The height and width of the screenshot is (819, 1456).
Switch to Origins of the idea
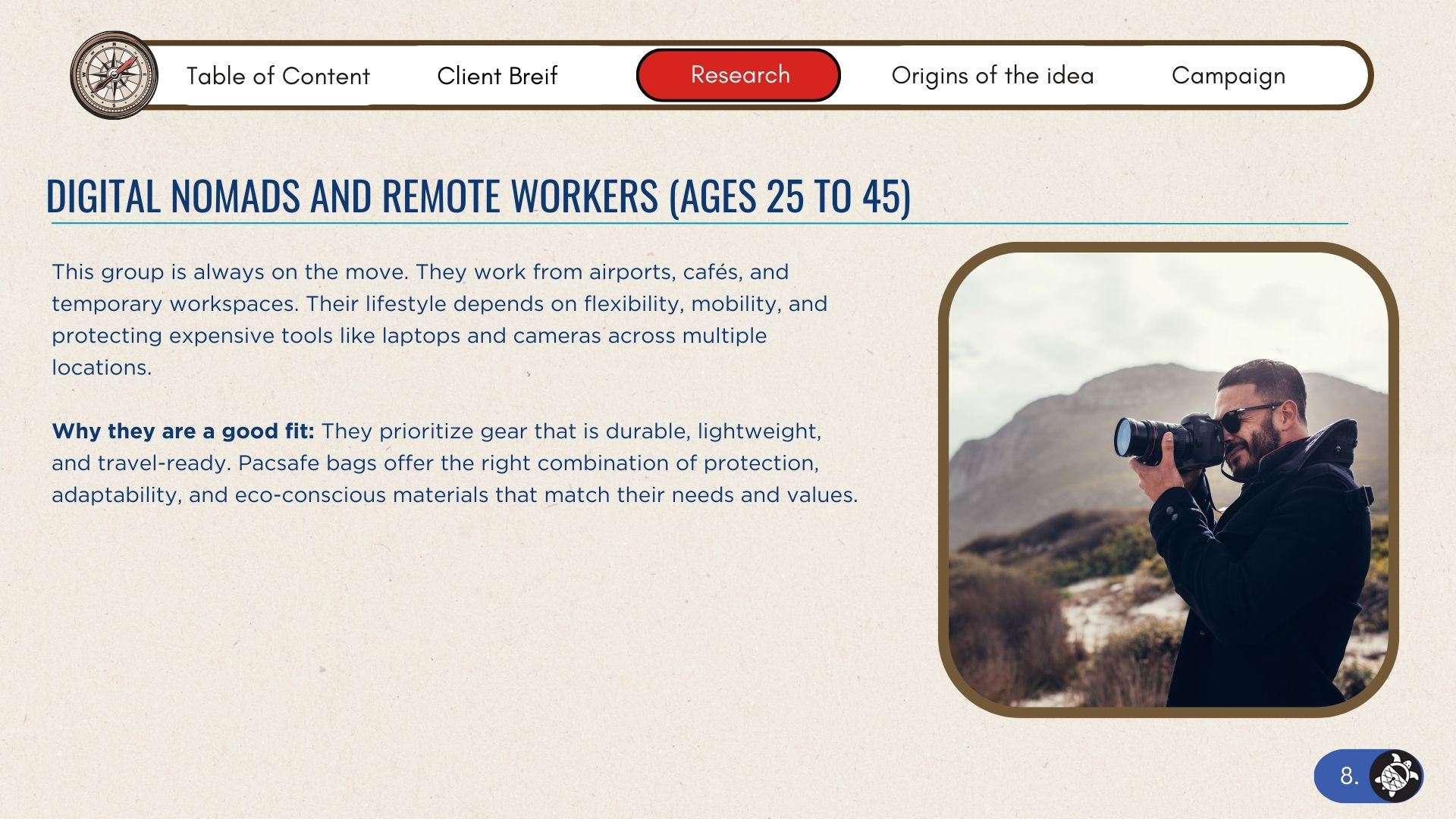[992, 76]
